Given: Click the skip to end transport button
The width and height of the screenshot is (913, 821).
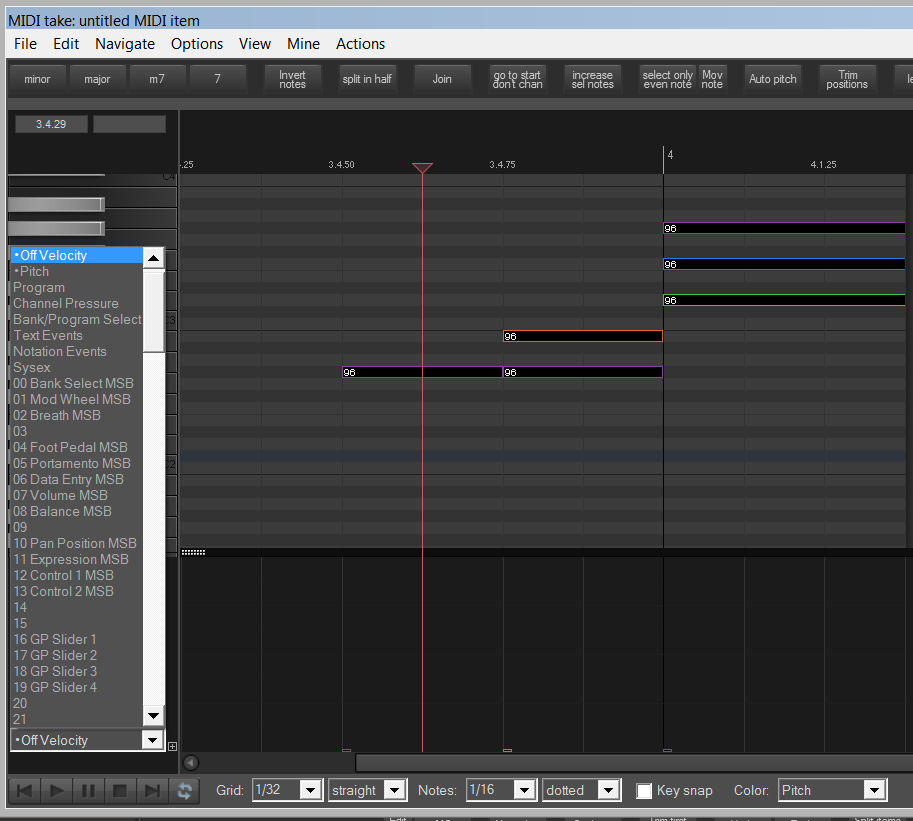Looking at the screenshot, I should [152, 791].
